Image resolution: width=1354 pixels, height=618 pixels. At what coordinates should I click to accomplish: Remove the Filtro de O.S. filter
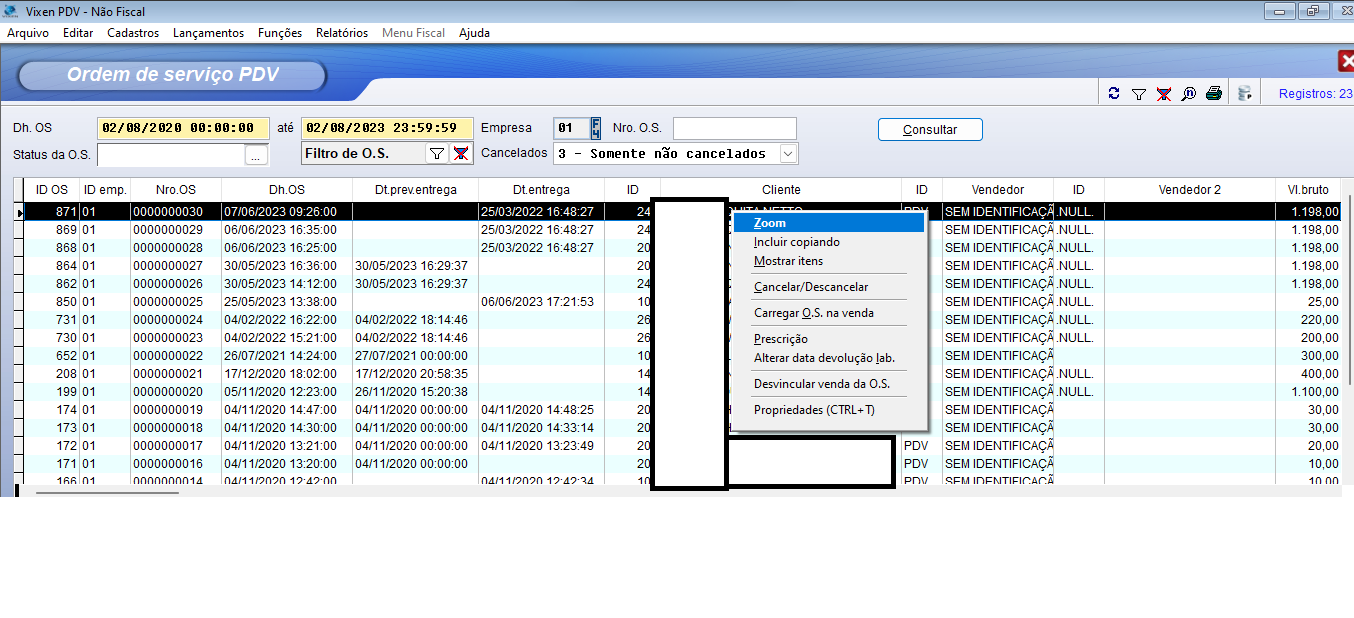460,154
